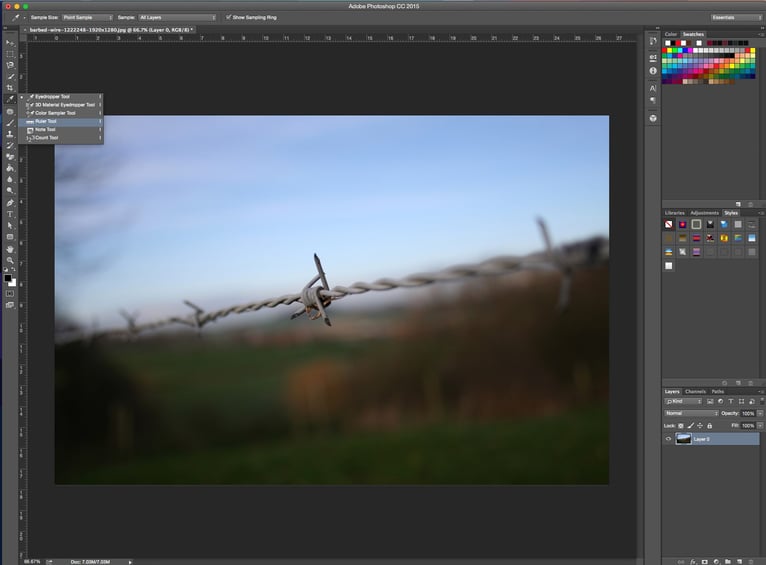The height and width of the screenshot is (565, 766).
Task: Select the History Brush tool
Action: [x=10, y=146]
